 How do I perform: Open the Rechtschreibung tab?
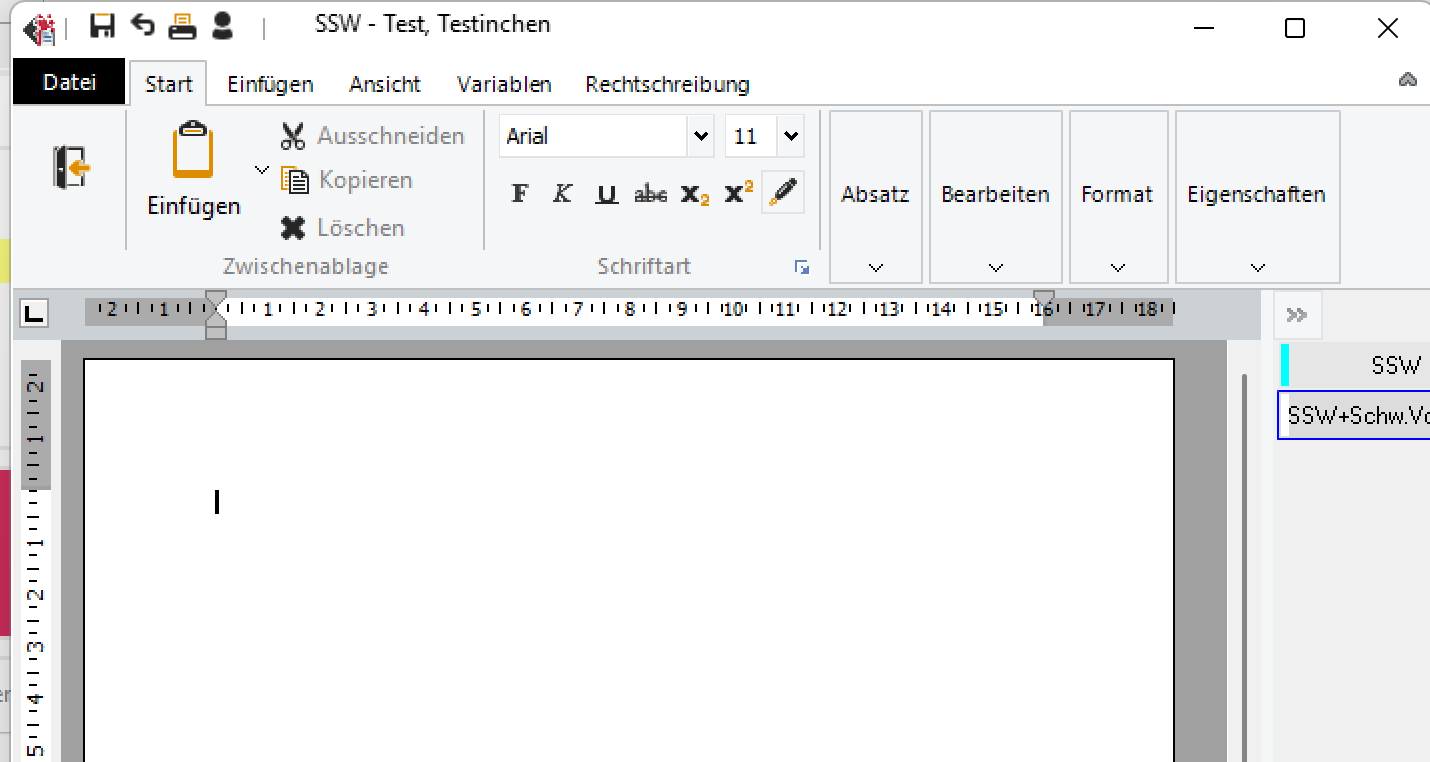667,85
